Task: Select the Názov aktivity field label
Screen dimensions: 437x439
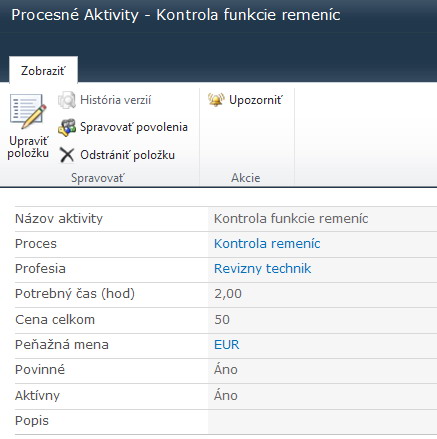Action: pyautogui.click(x=59, y=219)
